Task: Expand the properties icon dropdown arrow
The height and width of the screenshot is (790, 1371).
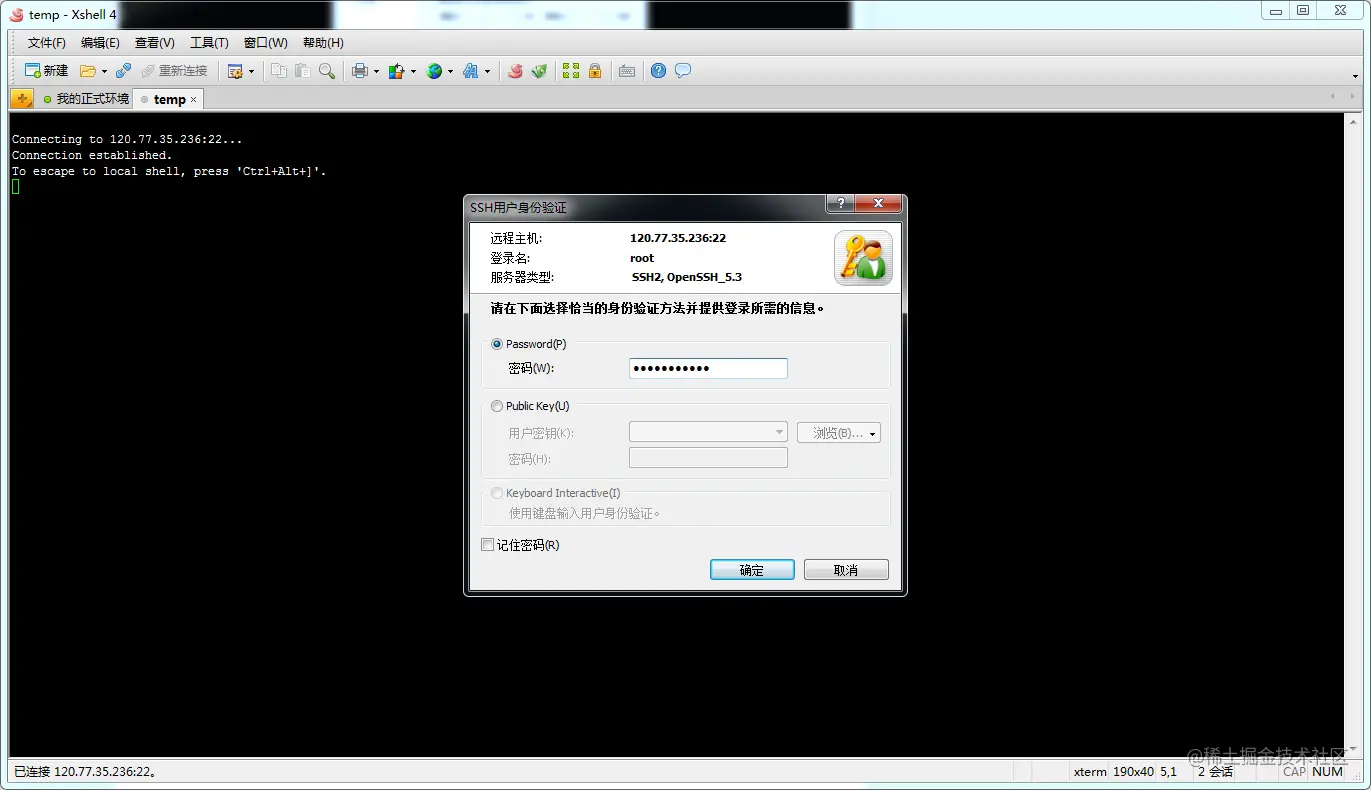Action: coord(251,71)
